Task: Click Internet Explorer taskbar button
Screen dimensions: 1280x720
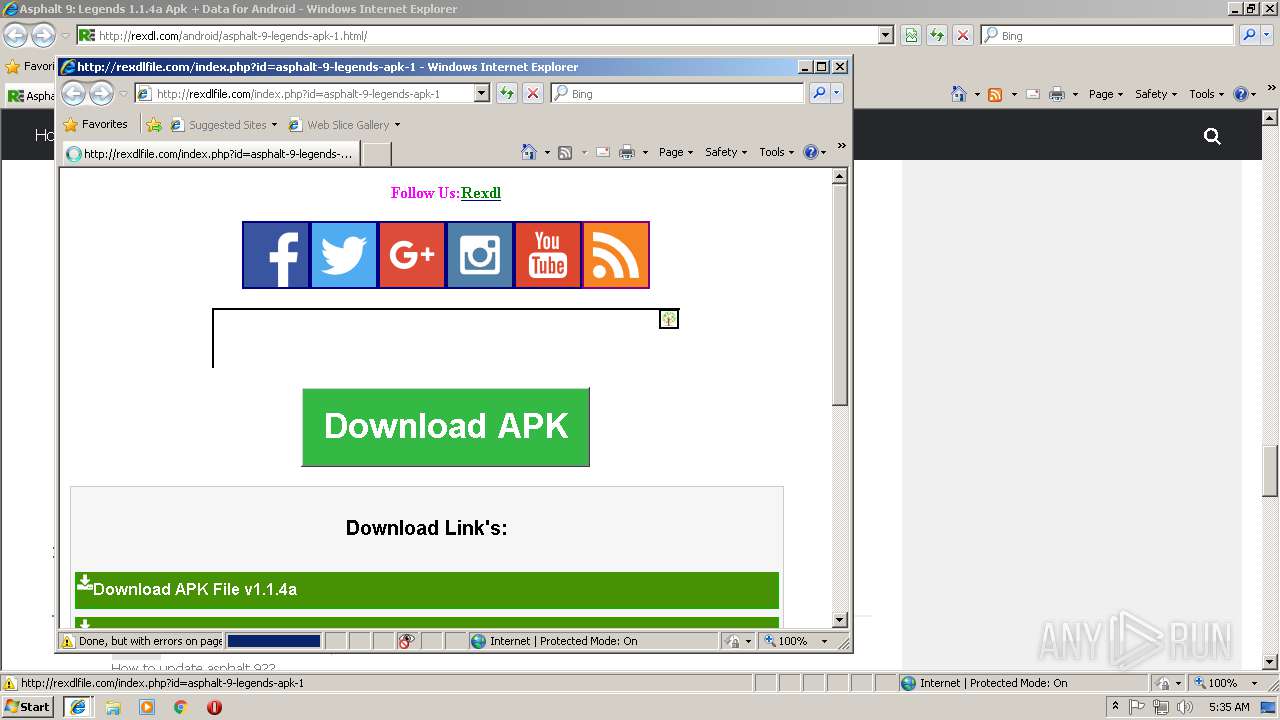Action: pos(78,707)
